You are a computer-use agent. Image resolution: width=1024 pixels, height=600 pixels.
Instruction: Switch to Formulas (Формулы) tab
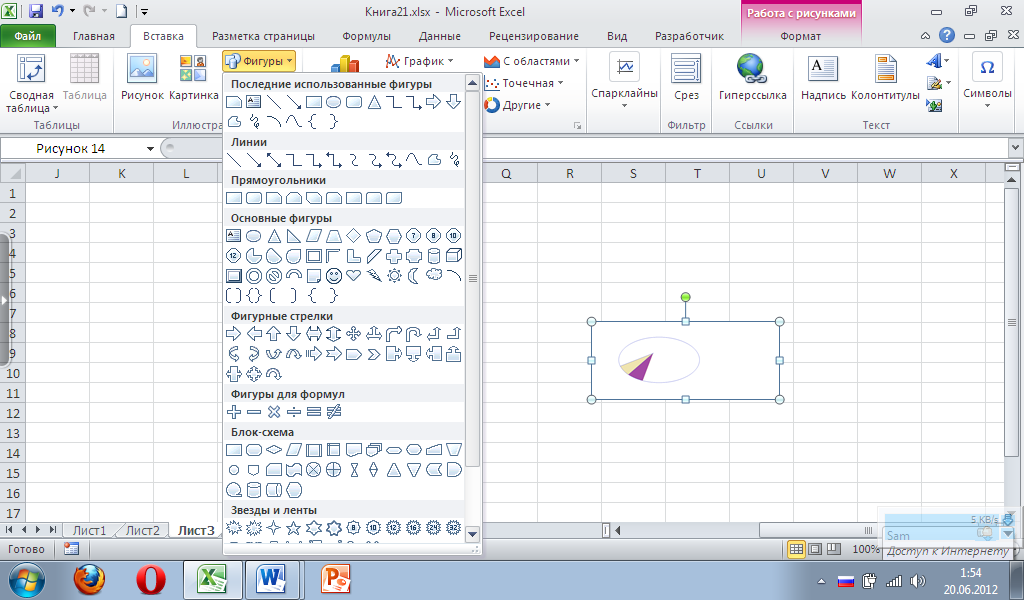tap(366, 36)
